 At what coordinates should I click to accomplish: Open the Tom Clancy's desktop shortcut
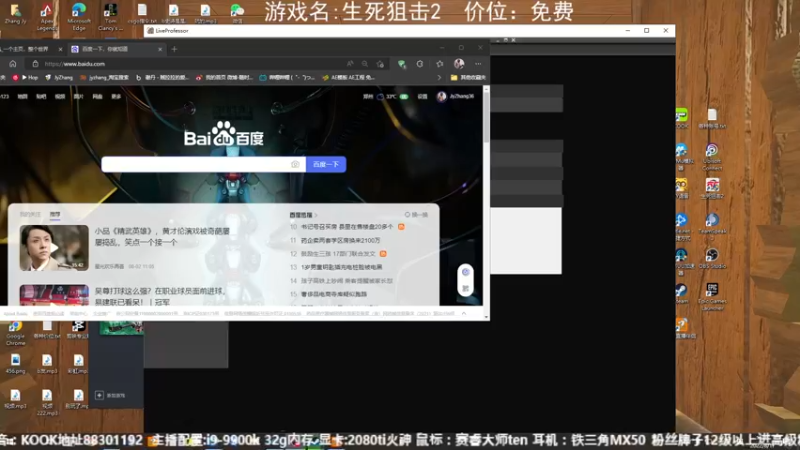(x=110, y=17)
